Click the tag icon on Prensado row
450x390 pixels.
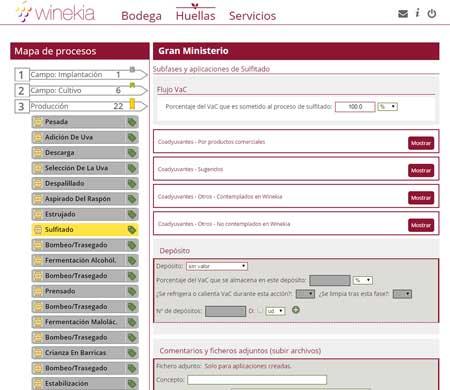[x=132, y=291]
